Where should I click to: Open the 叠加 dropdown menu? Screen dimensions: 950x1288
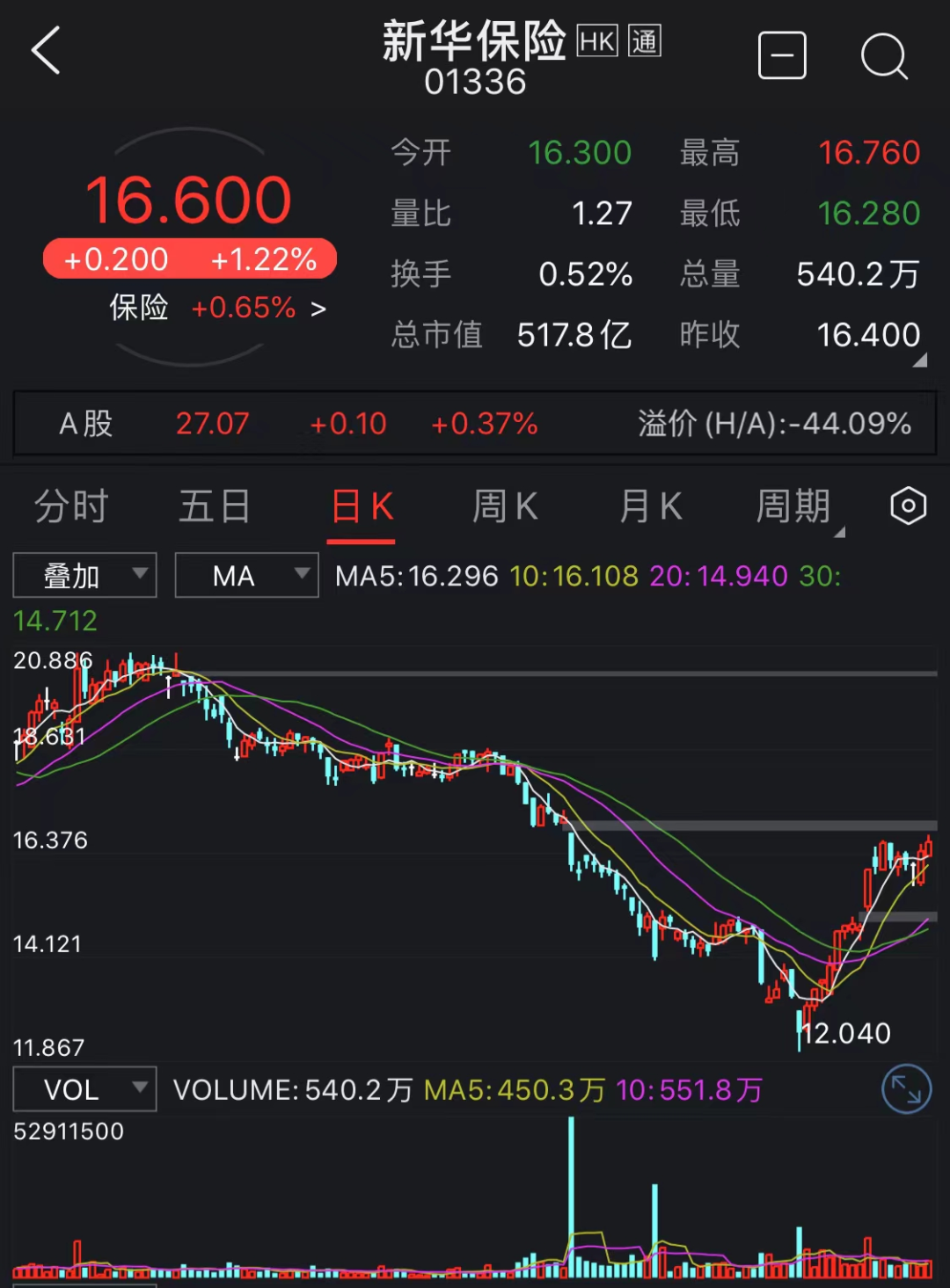pyautogui.click(x=141, y=575)
